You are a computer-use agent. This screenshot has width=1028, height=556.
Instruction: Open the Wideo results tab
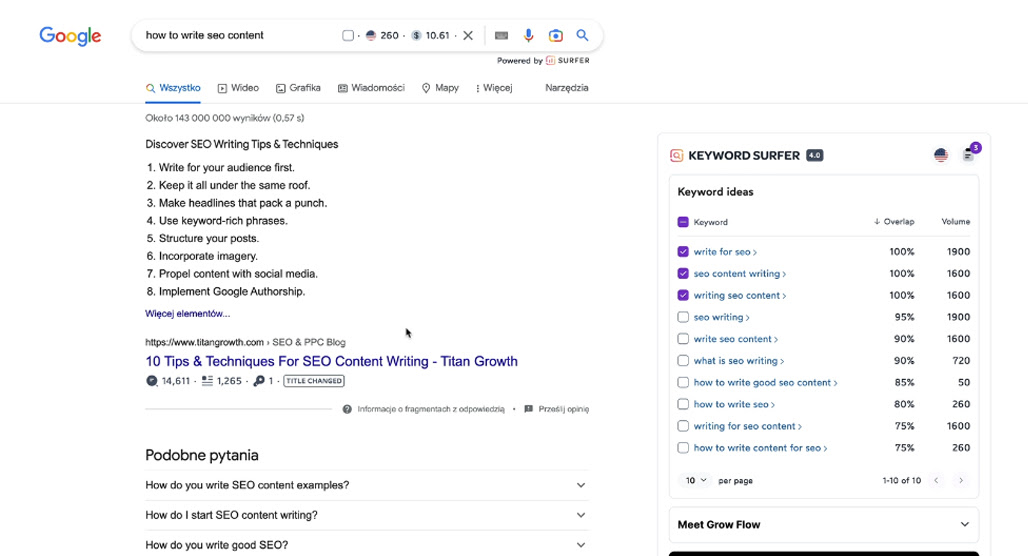coord(238,88)
